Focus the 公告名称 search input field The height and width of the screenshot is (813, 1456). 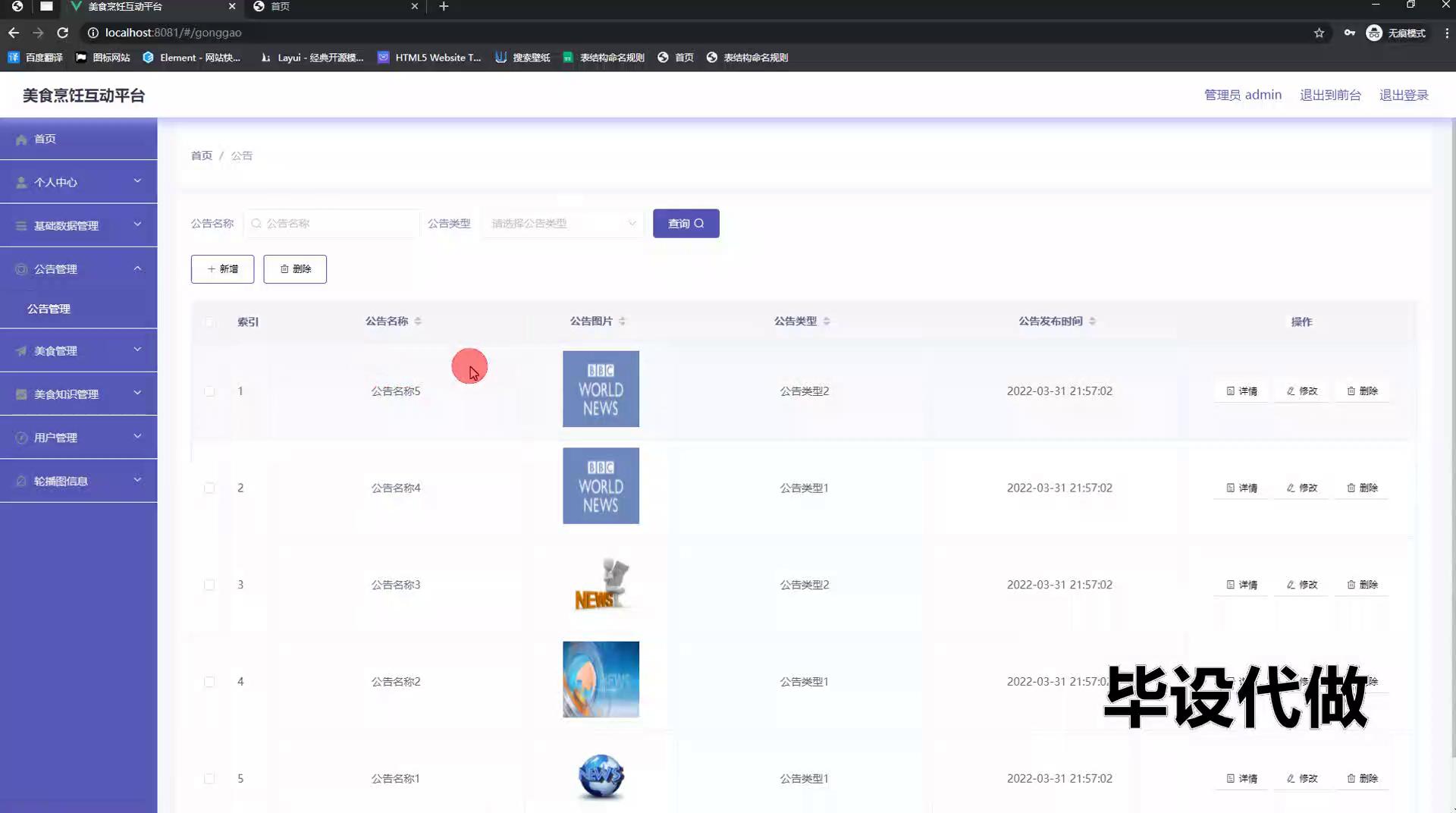pos(337,224)
